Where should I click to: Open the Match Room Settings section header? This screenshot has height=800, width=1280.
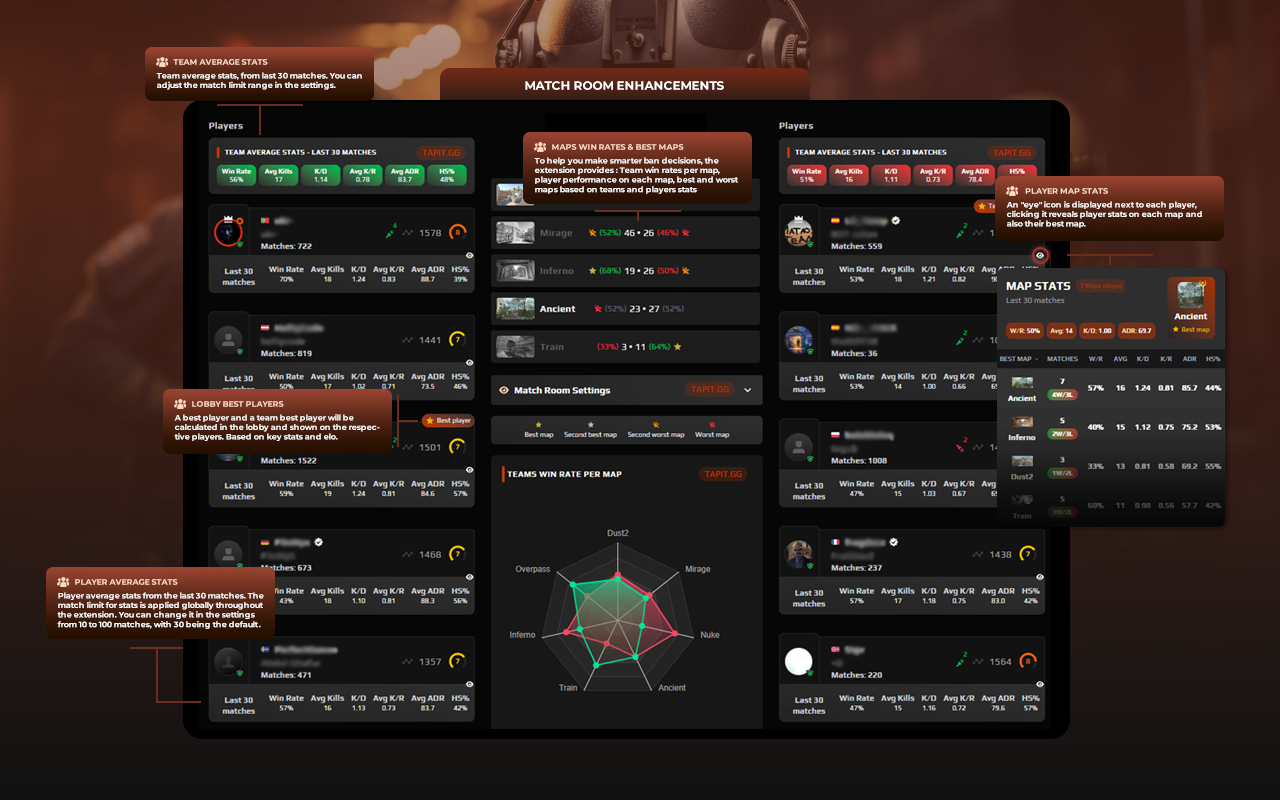(x=626, y=390)
